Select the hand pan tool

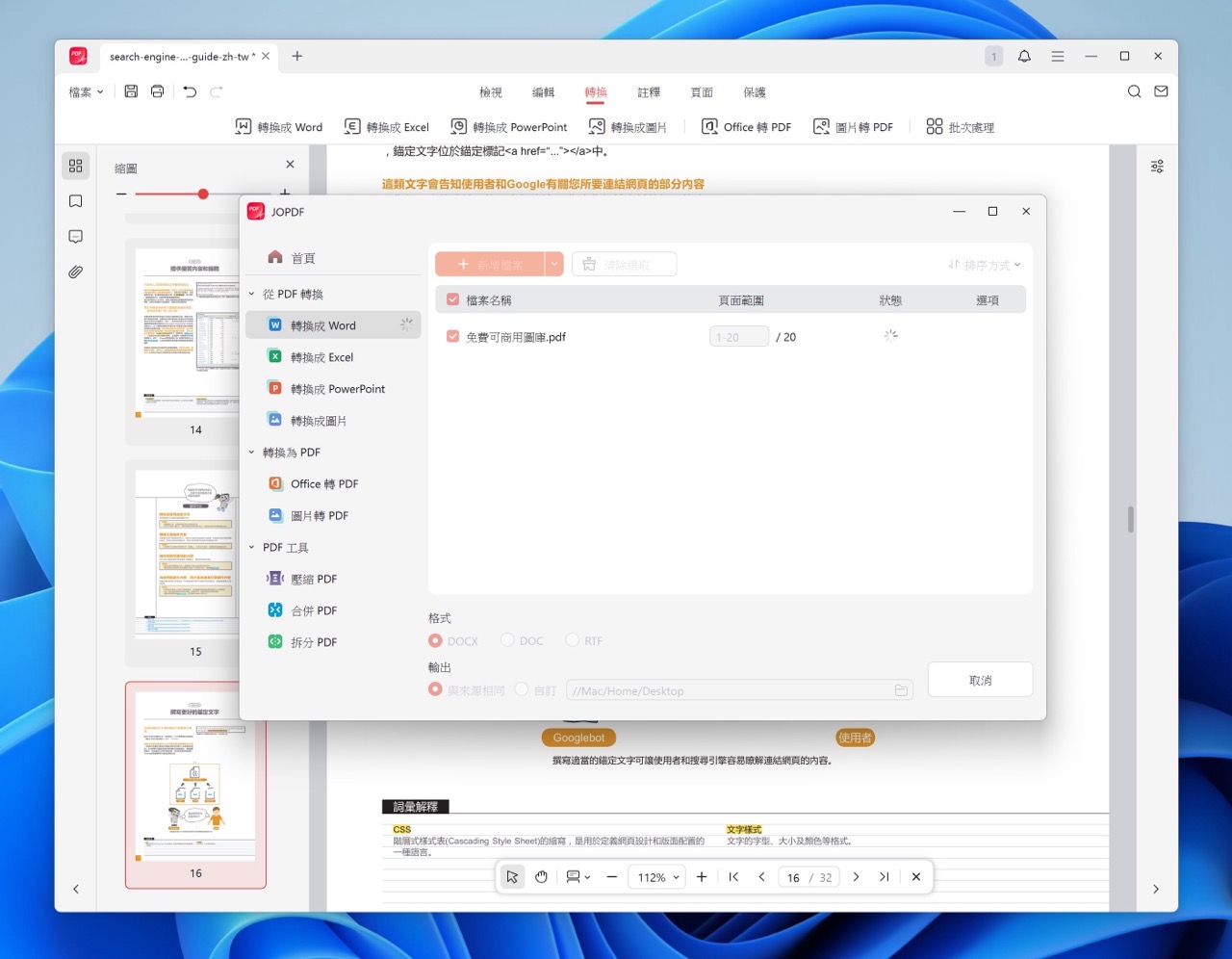(541, 877)
